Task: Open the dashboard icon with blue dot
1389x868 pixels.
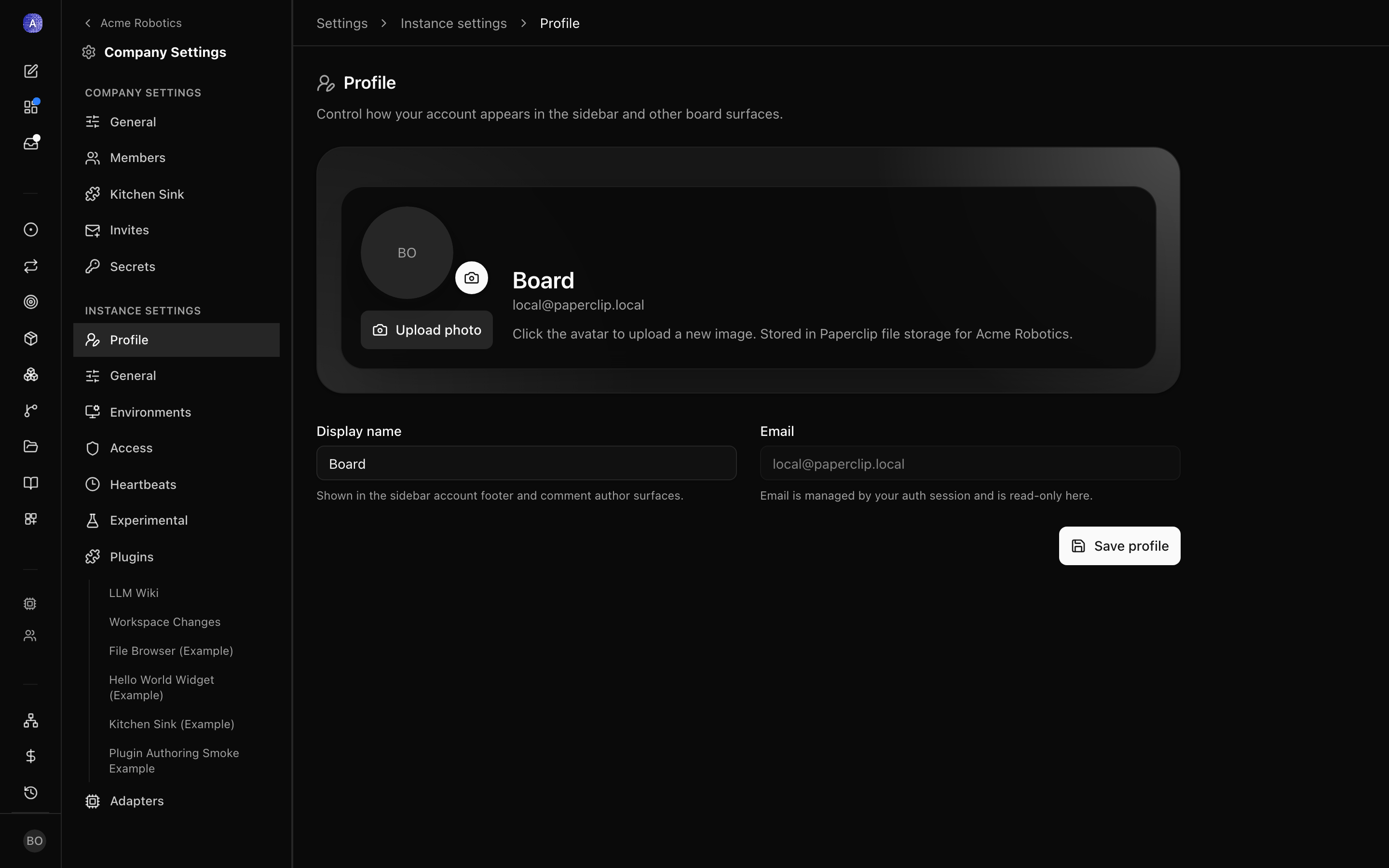Action: point(31,107)
